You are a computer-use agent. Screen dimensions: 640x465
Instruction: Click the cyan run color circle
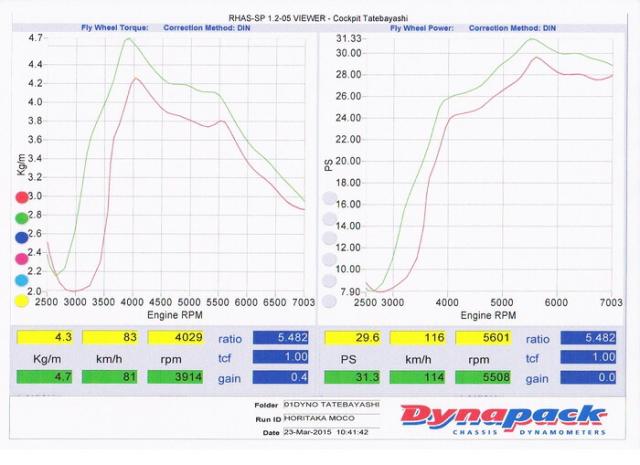[22, 280]
